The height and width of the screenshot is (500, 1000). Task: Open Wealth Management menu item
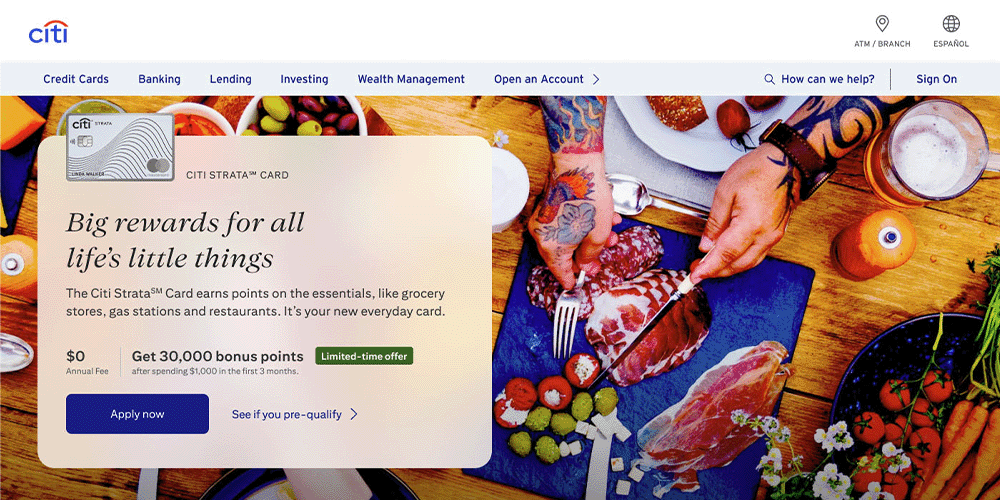point(411,80)
